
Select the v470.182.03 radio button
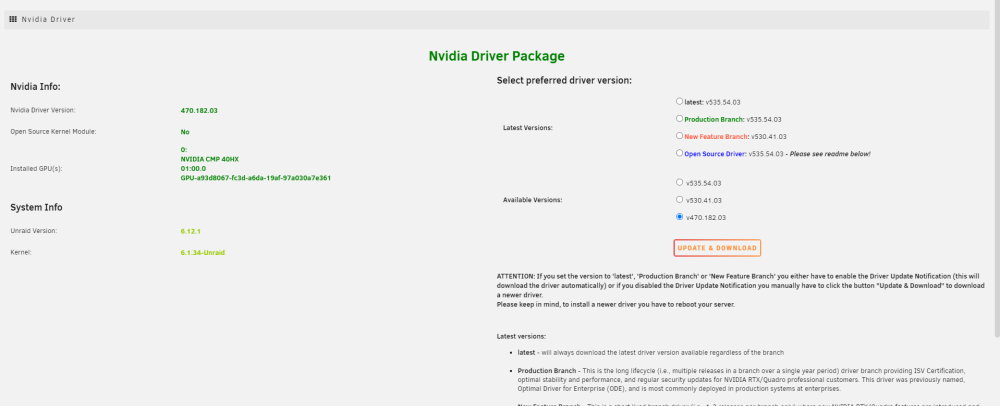679,217
